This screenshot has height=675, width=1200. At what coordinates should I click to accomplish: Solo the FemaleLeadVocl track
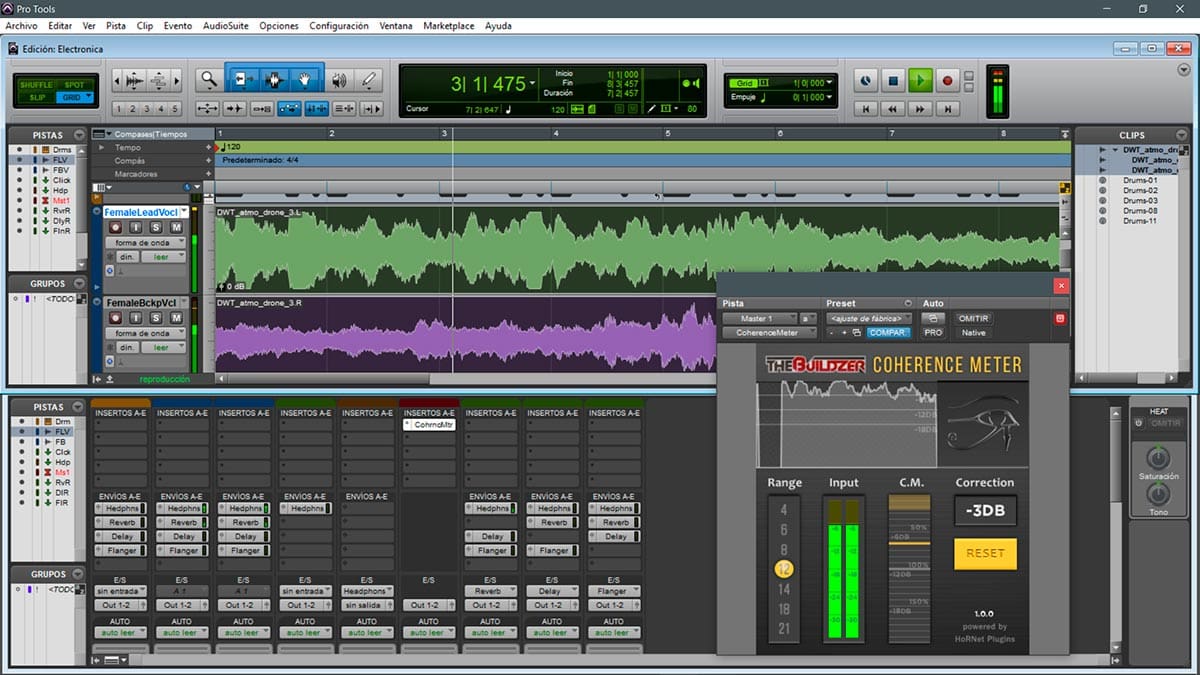156,228
